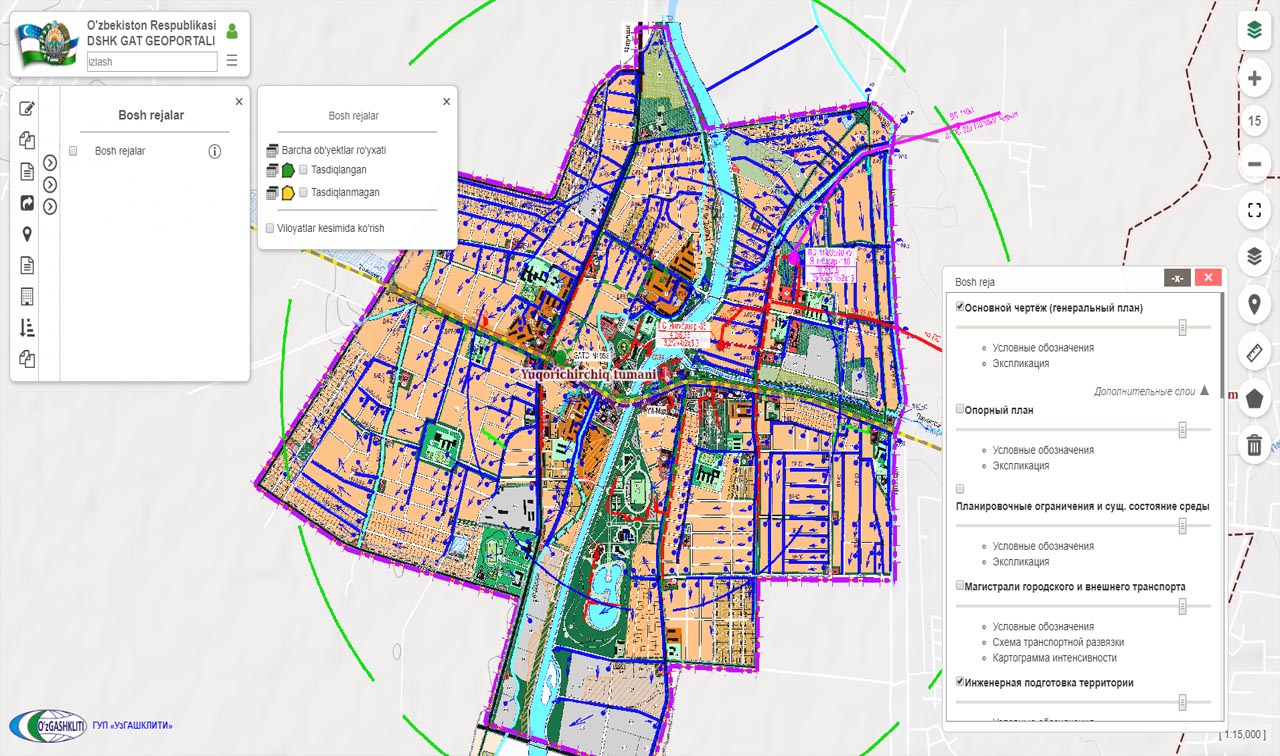Check the Планировочные ограничения layer checkbox
The image size is (1280, 756).
point(960,489)
